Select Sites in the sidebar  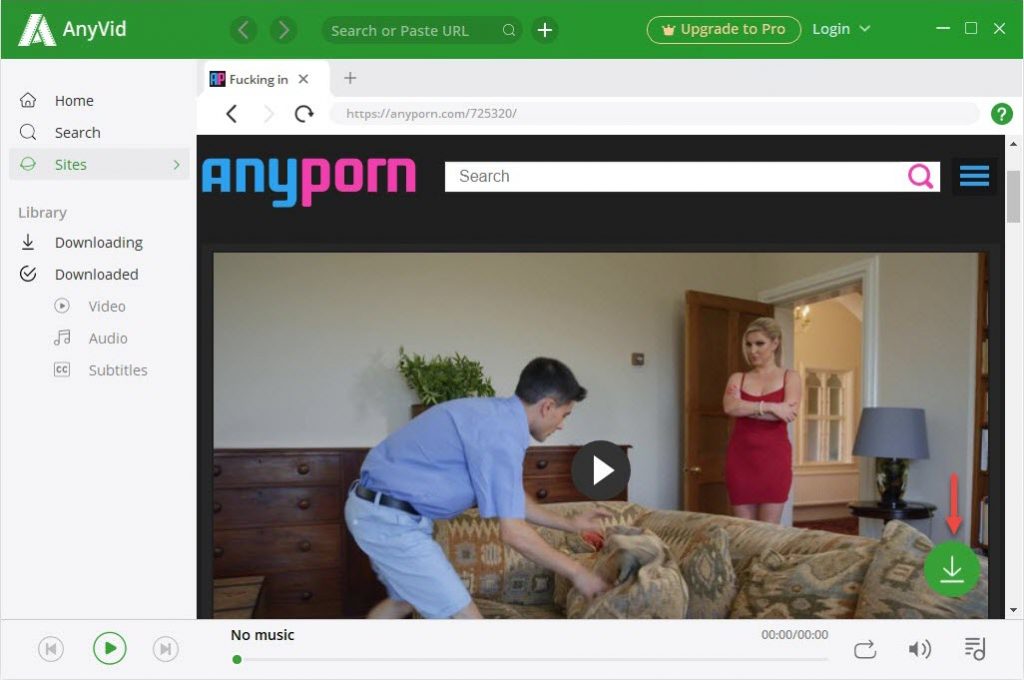(x=99, y=165)
